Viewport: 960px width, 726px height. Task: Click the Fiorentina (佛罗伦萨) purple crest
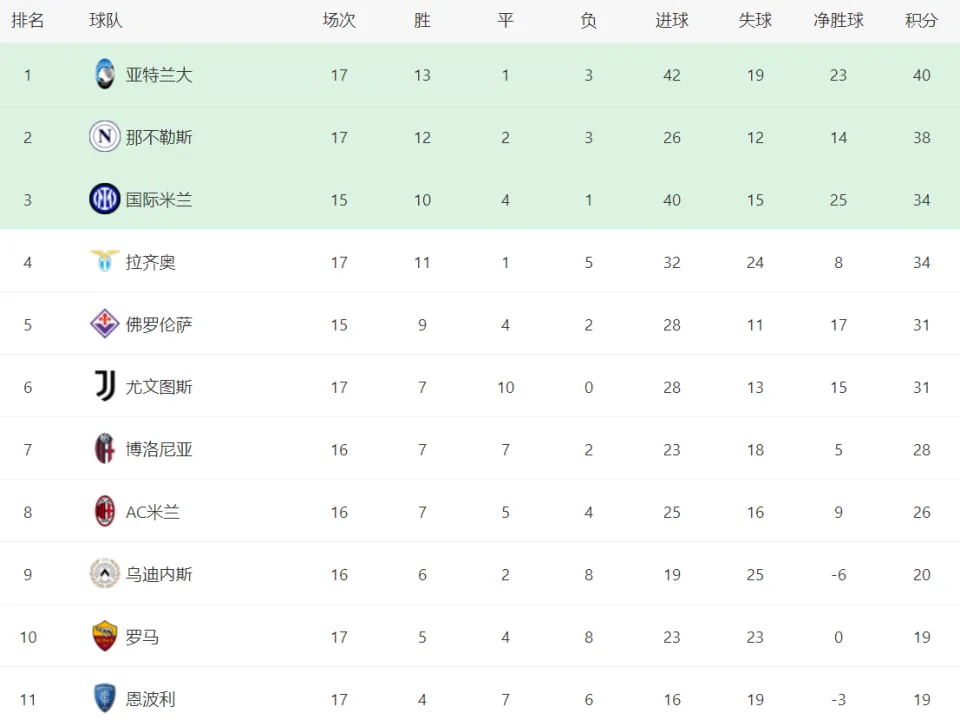(105, 324)
